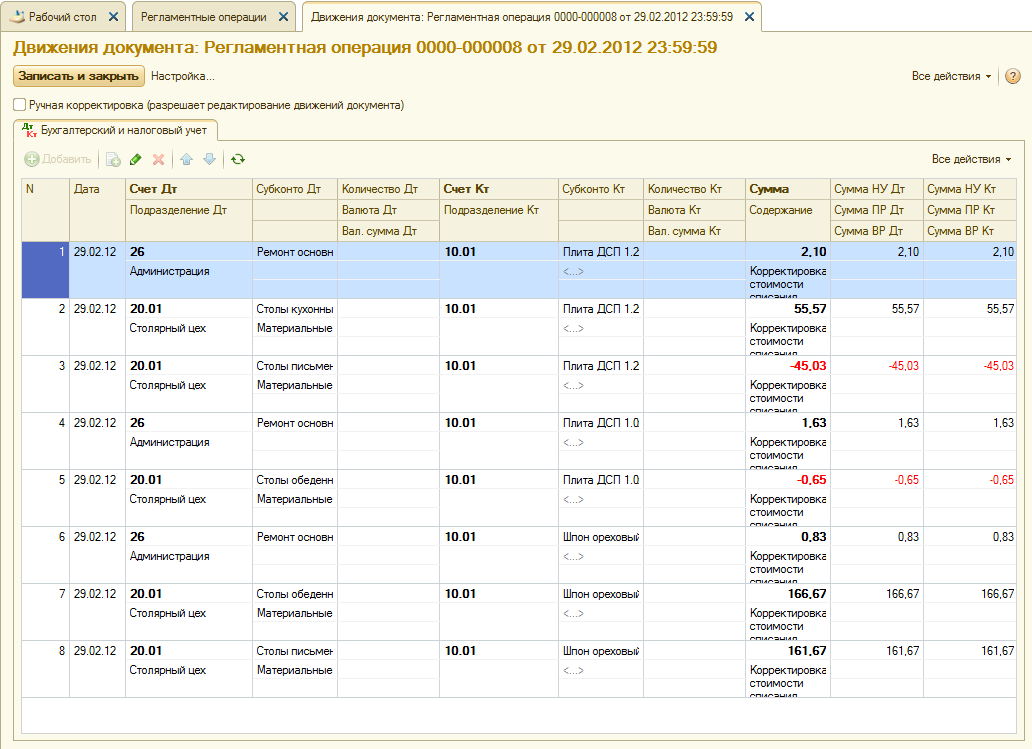This screenshot has height=749, width=1032.
Task: Click the Подразделение Дт header cell
Action: (188, 210)
